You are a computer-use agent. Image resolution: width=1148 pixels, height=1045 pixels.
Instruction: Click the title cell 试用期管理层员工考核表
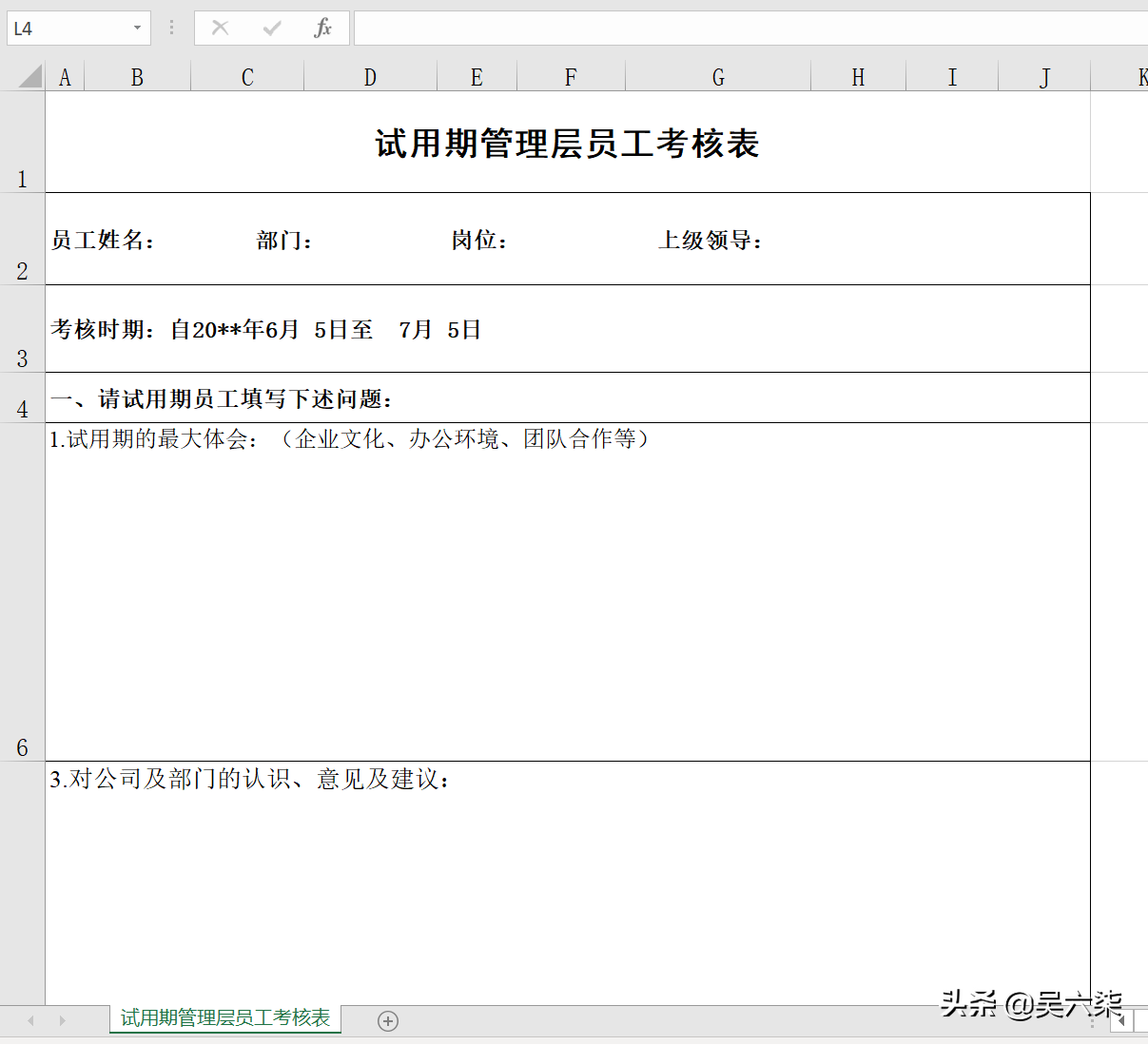[567, 144]
